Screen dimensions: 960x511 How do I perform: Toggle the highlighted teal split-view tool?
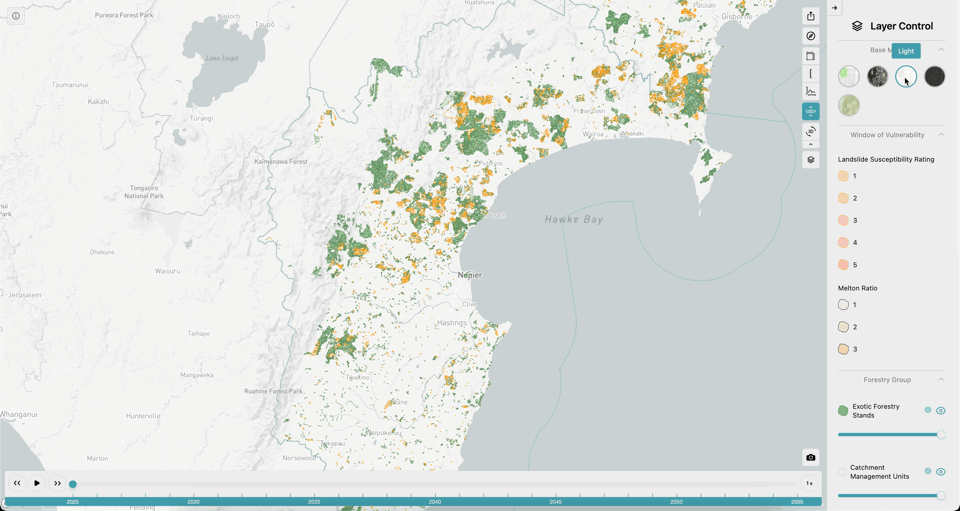811,111
